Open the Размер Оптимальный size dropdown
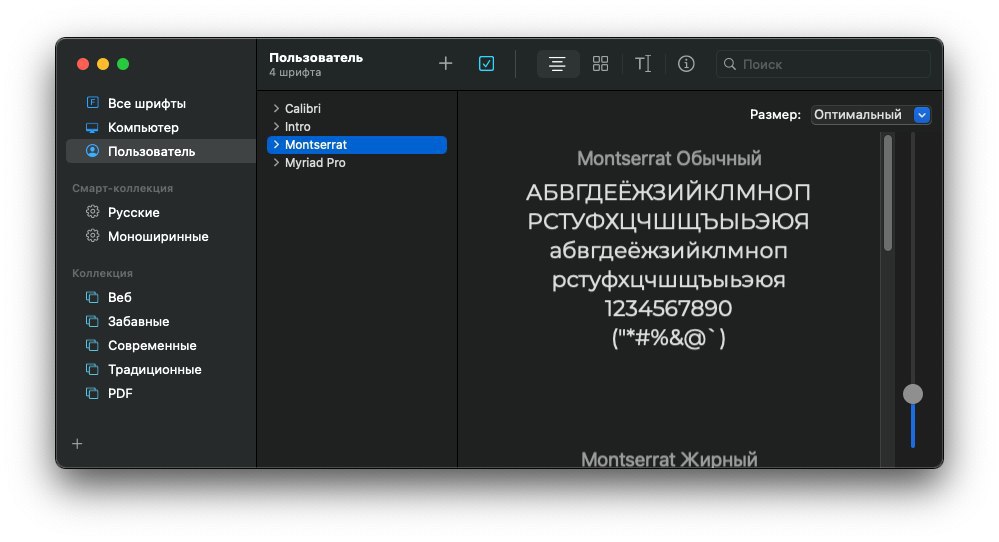Screen dimensions: 999x542 point(870,115)
